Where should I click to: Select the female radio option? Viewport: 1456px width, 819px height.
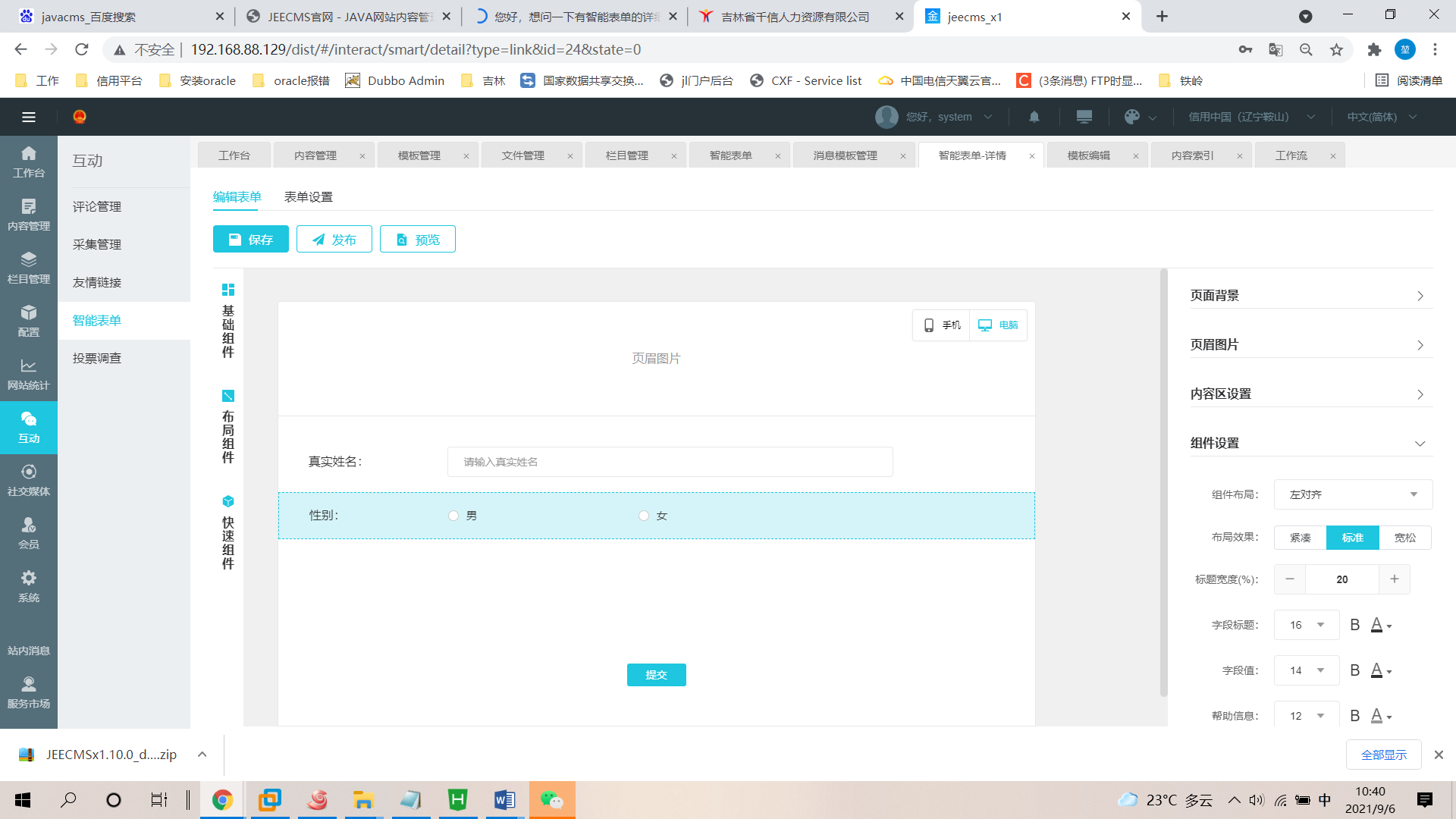tap(644, 516)
